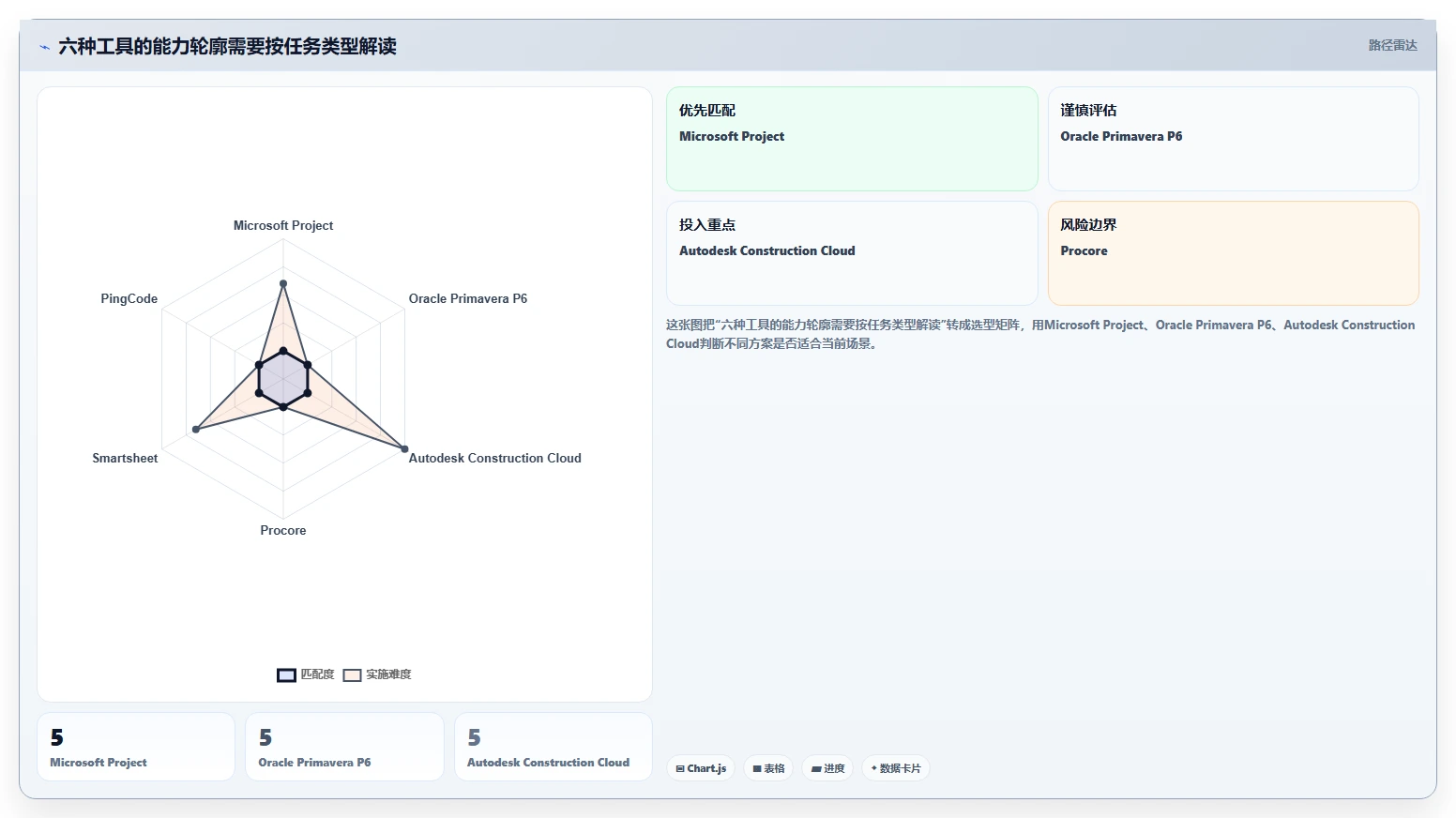Toggle the 实施难度 legend swatch
This screenshot has height=818, width=1456.
point(353,674)
